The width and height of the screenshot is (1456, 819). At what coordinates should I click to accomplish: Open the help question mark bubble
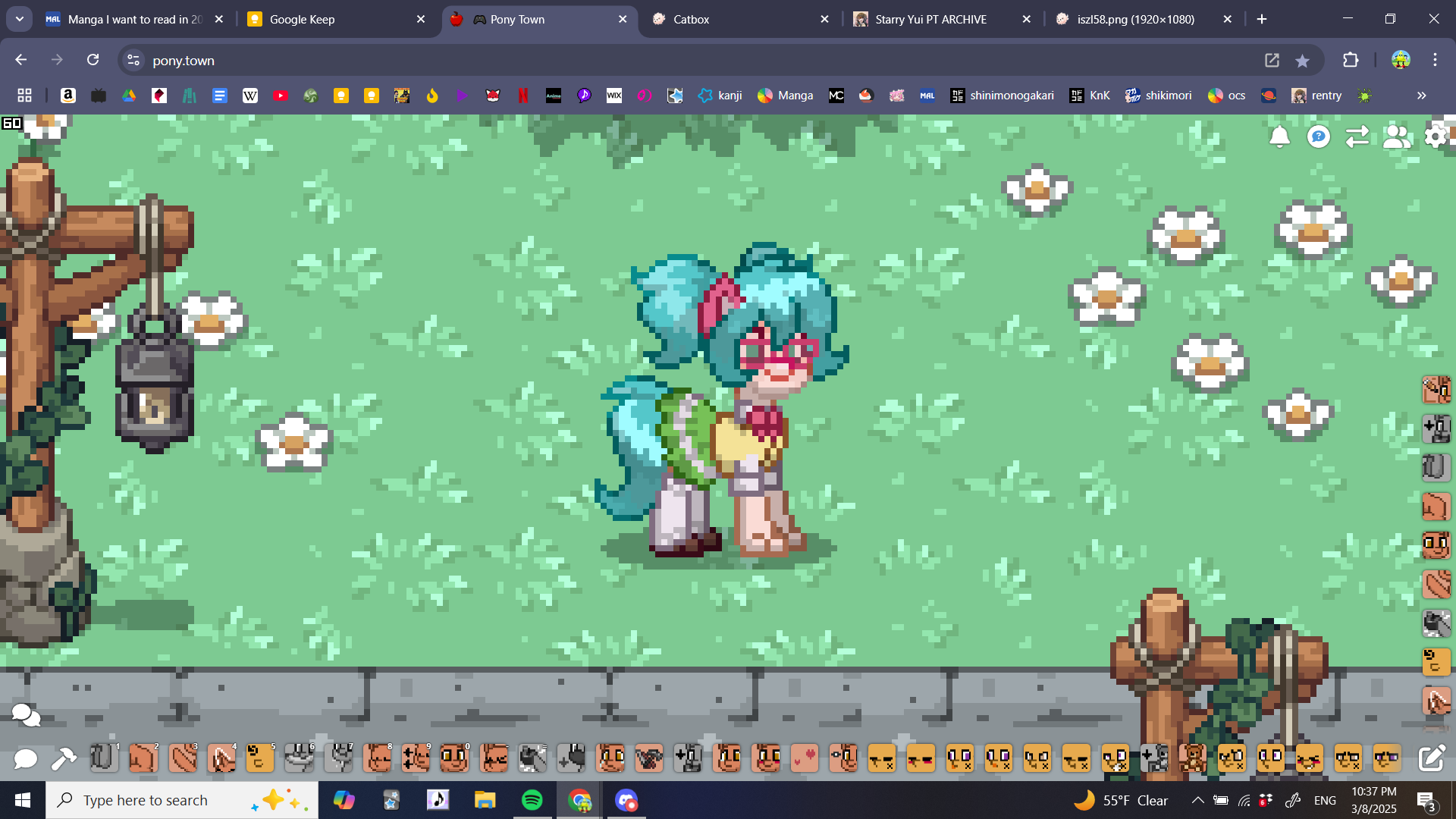point(1319,136)
